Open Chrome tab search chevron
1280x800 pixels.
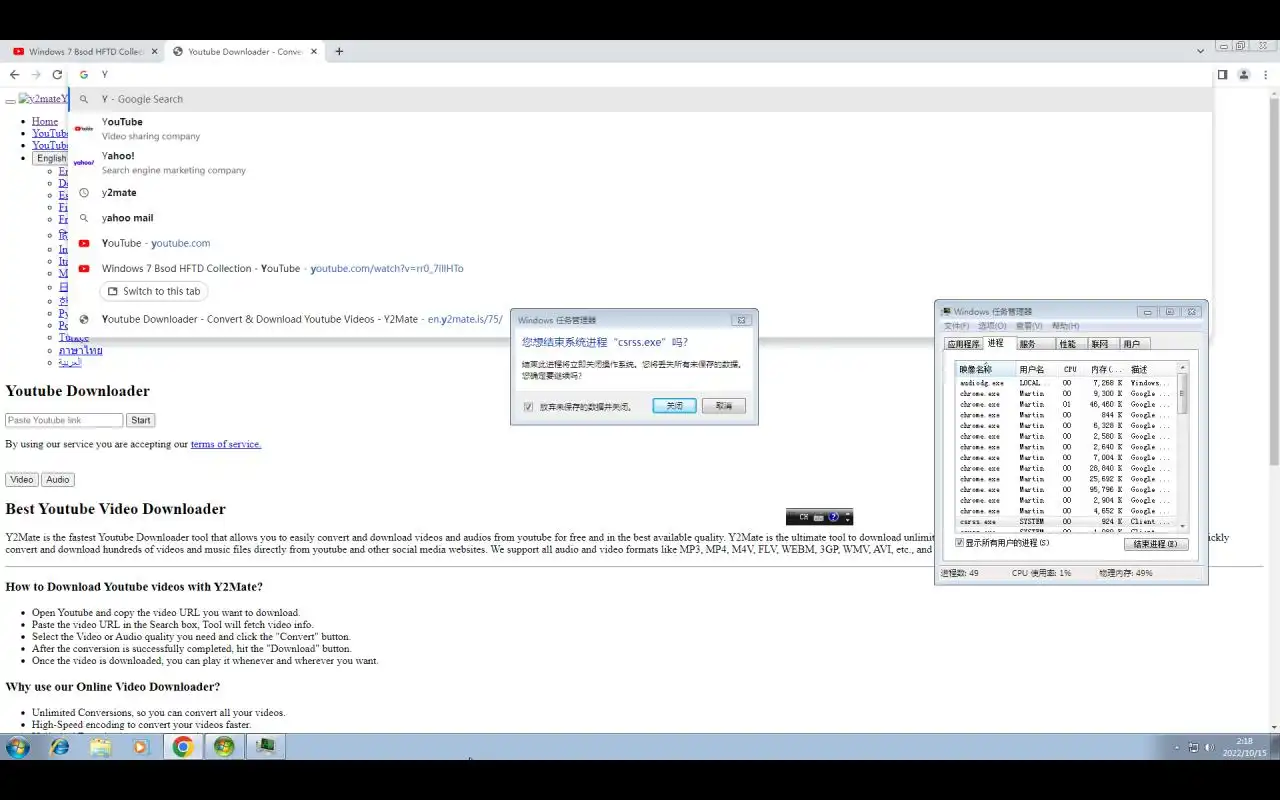pos(1200,51)
